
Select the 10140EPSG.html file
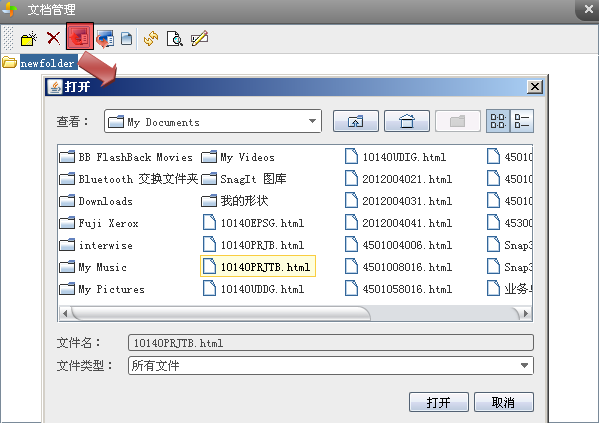pos(254,223)
